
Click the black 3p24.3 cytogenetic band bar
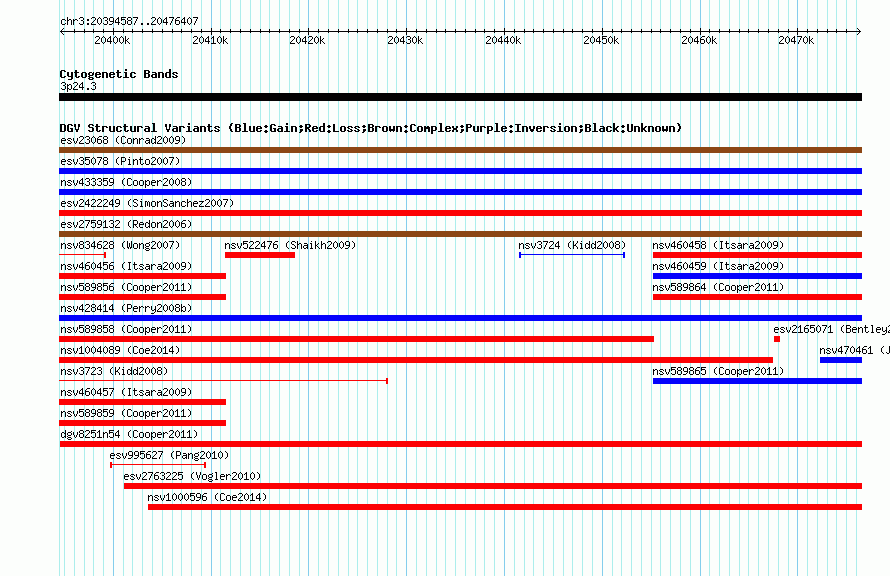(x=460, y=98)
